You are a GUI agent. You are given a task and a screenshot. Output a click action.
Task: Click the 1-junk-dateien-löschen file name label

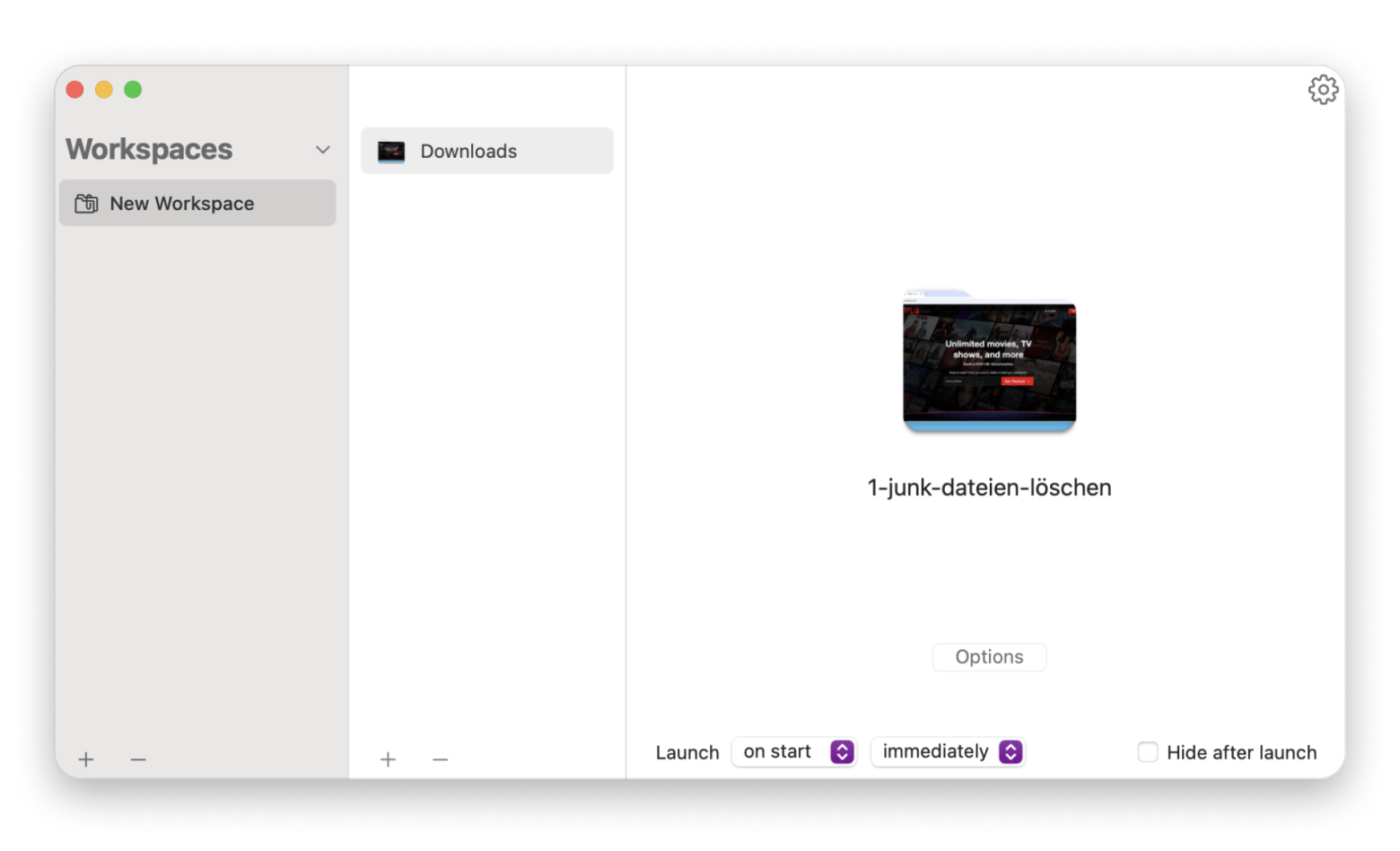989,487
